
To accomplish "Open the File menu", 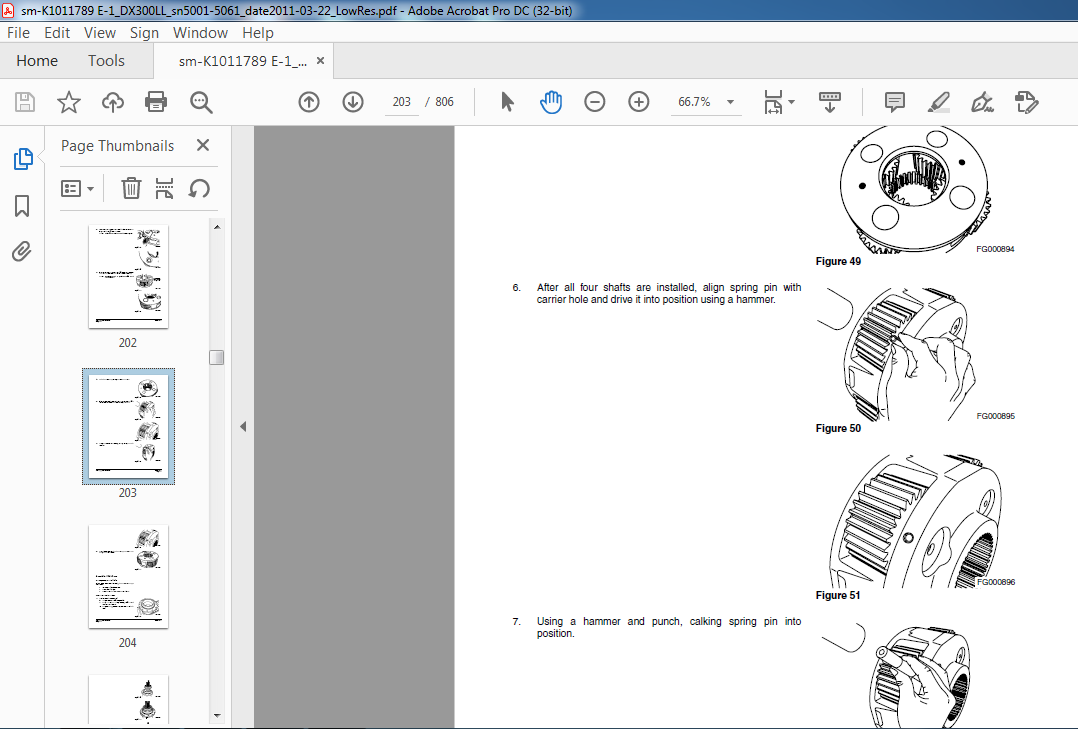I will tap(19, 33).
